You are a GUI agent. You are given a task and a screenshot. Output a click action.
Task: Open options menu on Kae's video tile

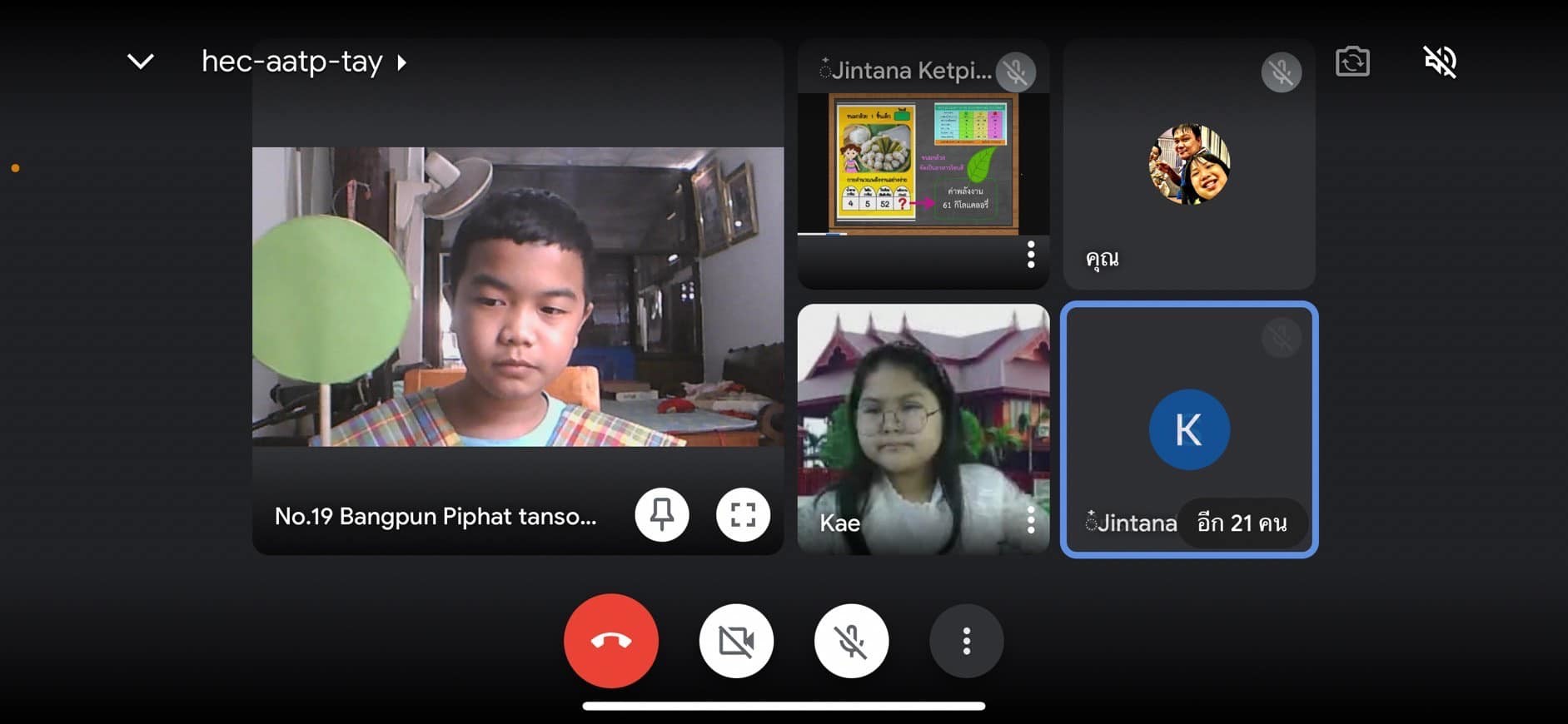[1031, 520]
